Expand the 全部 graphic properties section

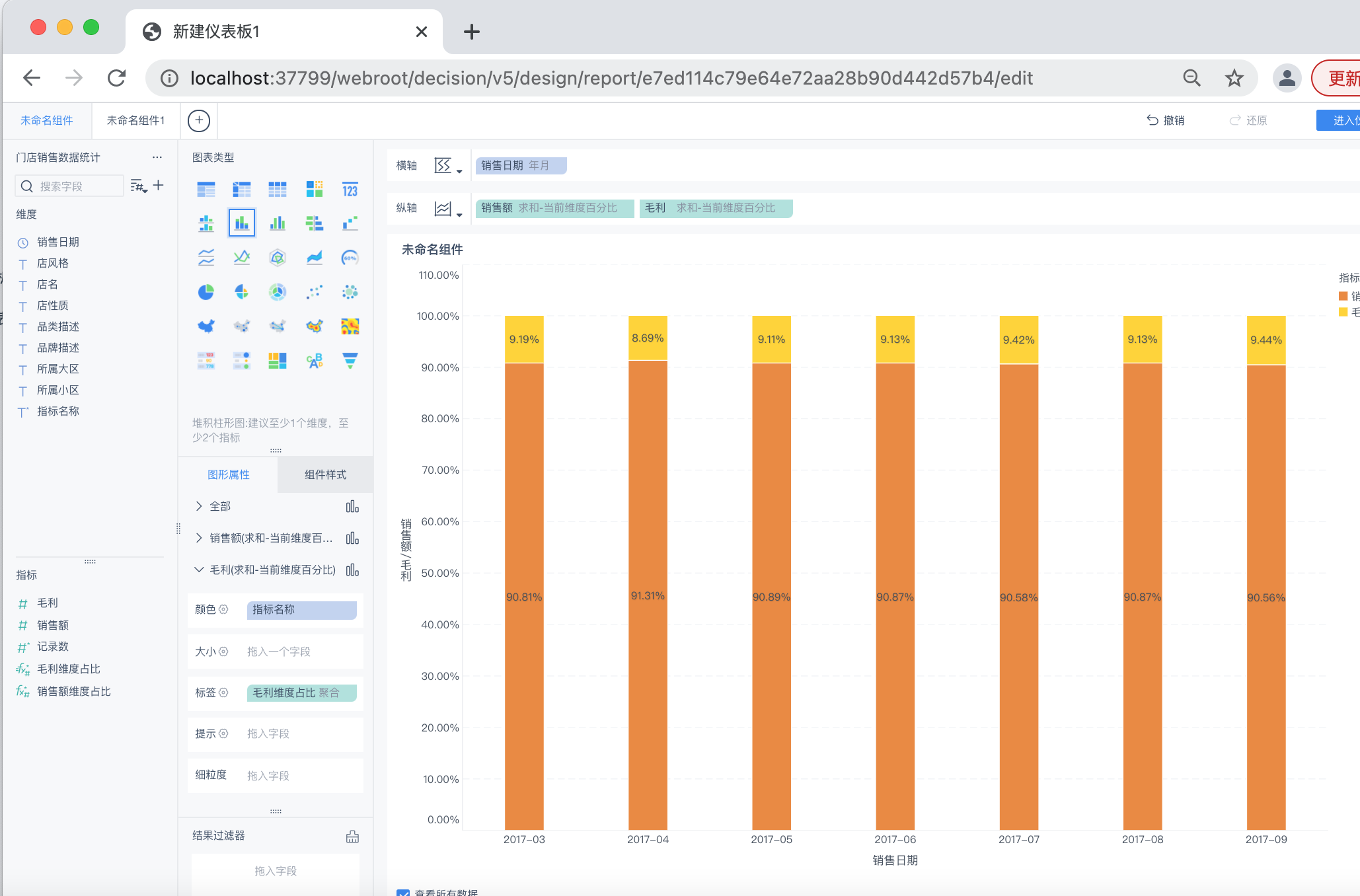[x=199, y=506]
